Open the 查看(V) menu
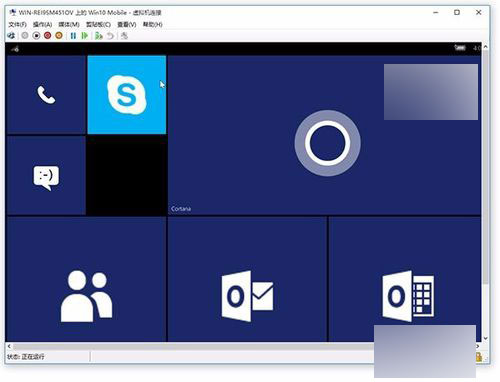 tap(127, 24)
